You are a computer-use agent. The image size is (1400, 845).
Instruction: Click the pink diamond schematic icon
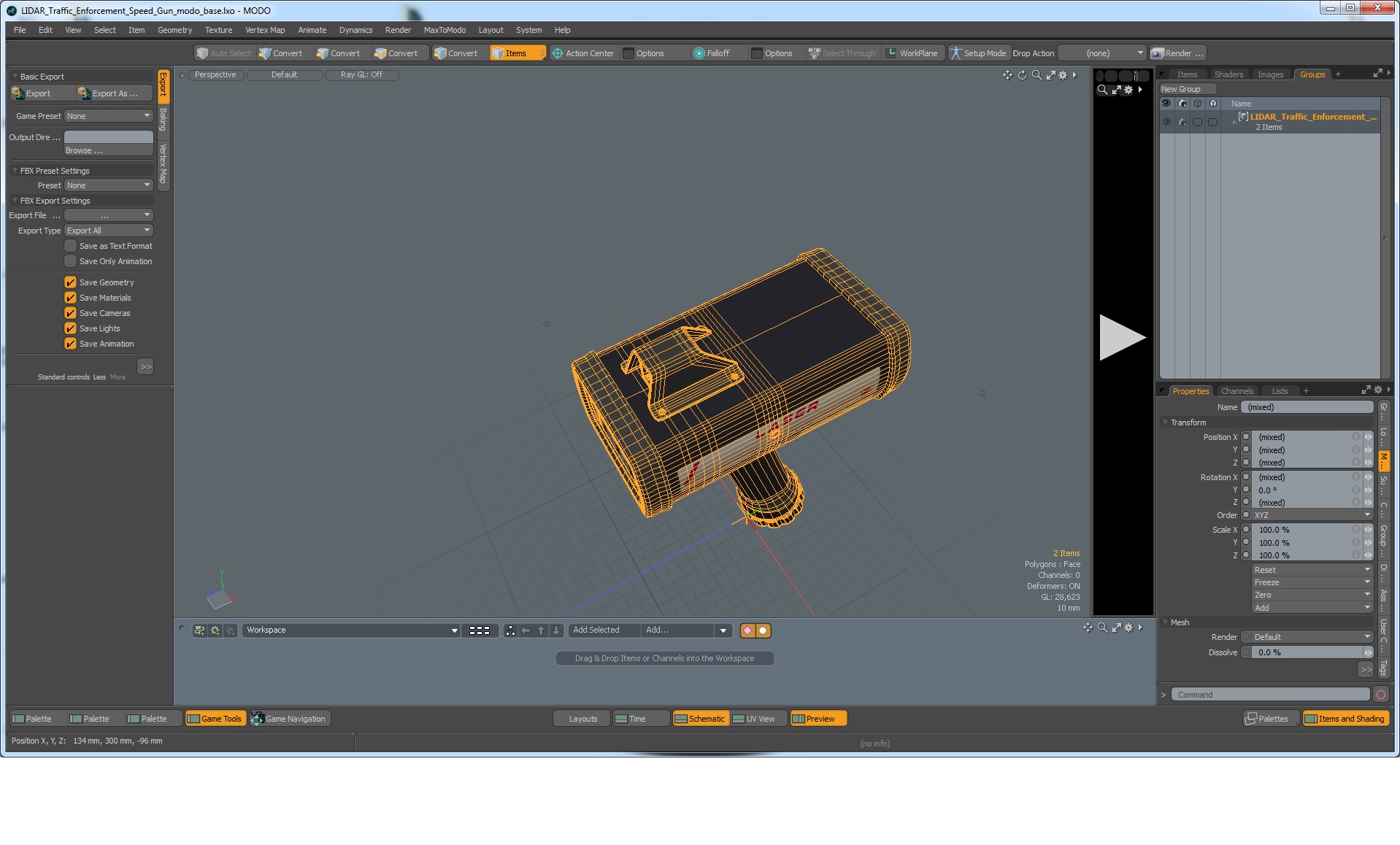747,630
